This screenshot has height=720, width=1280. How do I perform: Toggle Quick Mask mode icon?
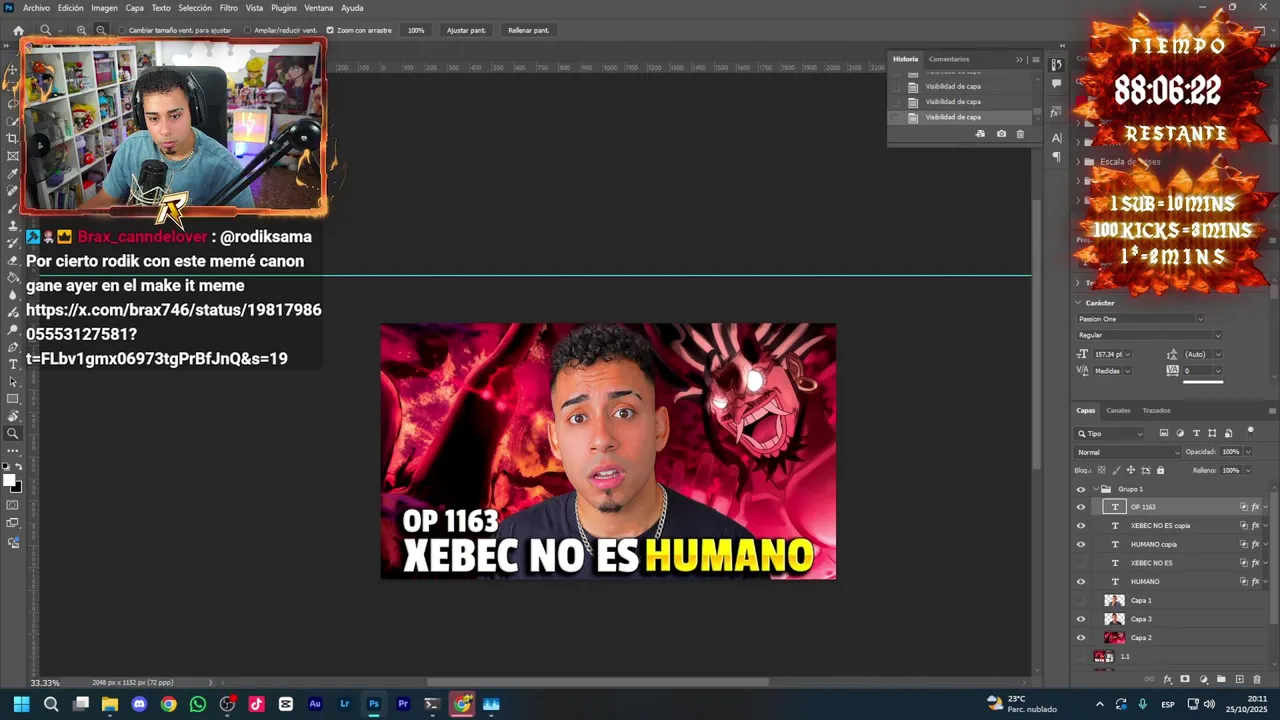pyautogui.click(x=13, y=506)
